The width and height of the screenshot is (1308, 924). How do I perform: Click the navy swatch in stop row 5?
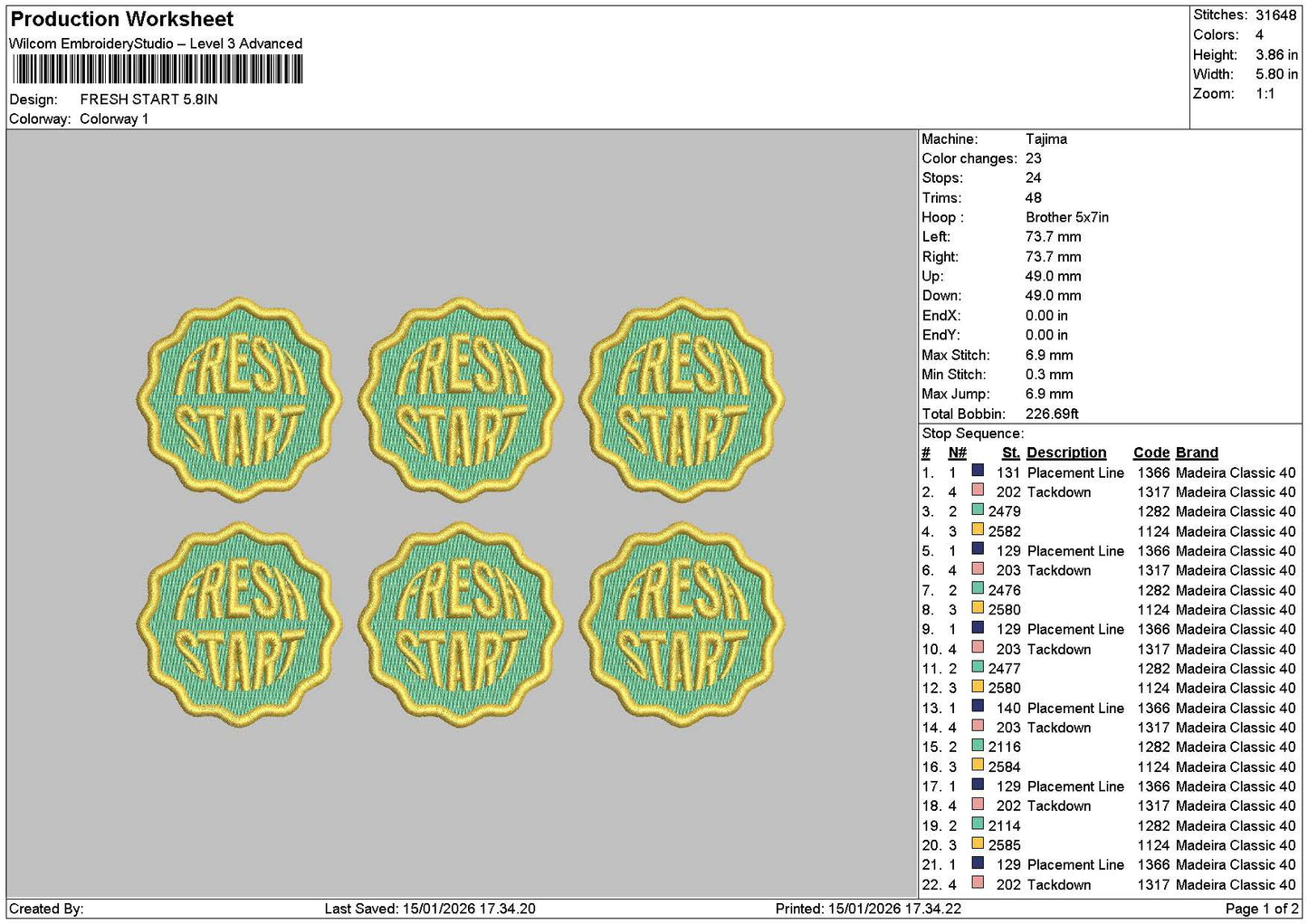pos(978,549)
